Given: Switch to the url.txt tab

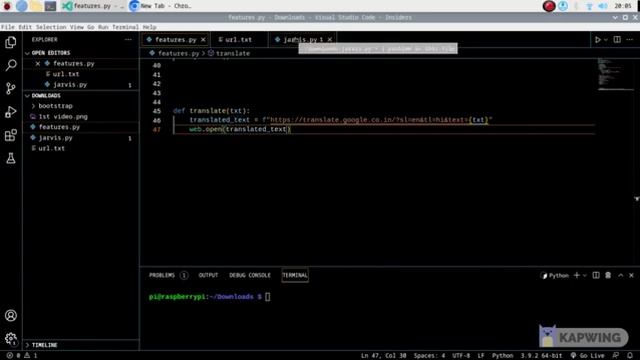Looking at the screenshot, I should [x=240, y=40].
